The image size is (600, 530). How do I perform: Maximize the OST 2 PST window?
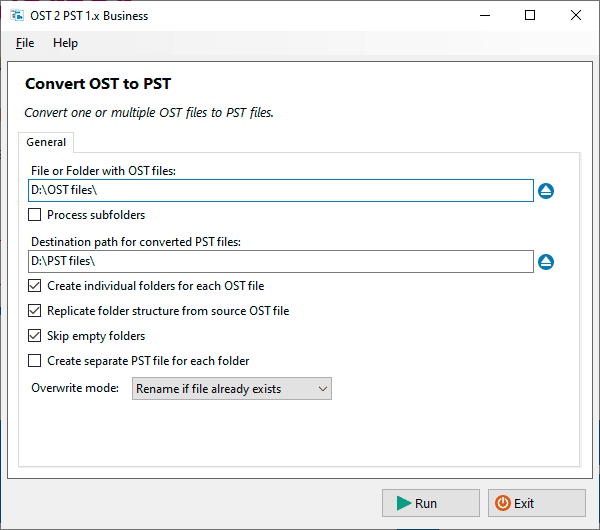click(x=530, y=15)
